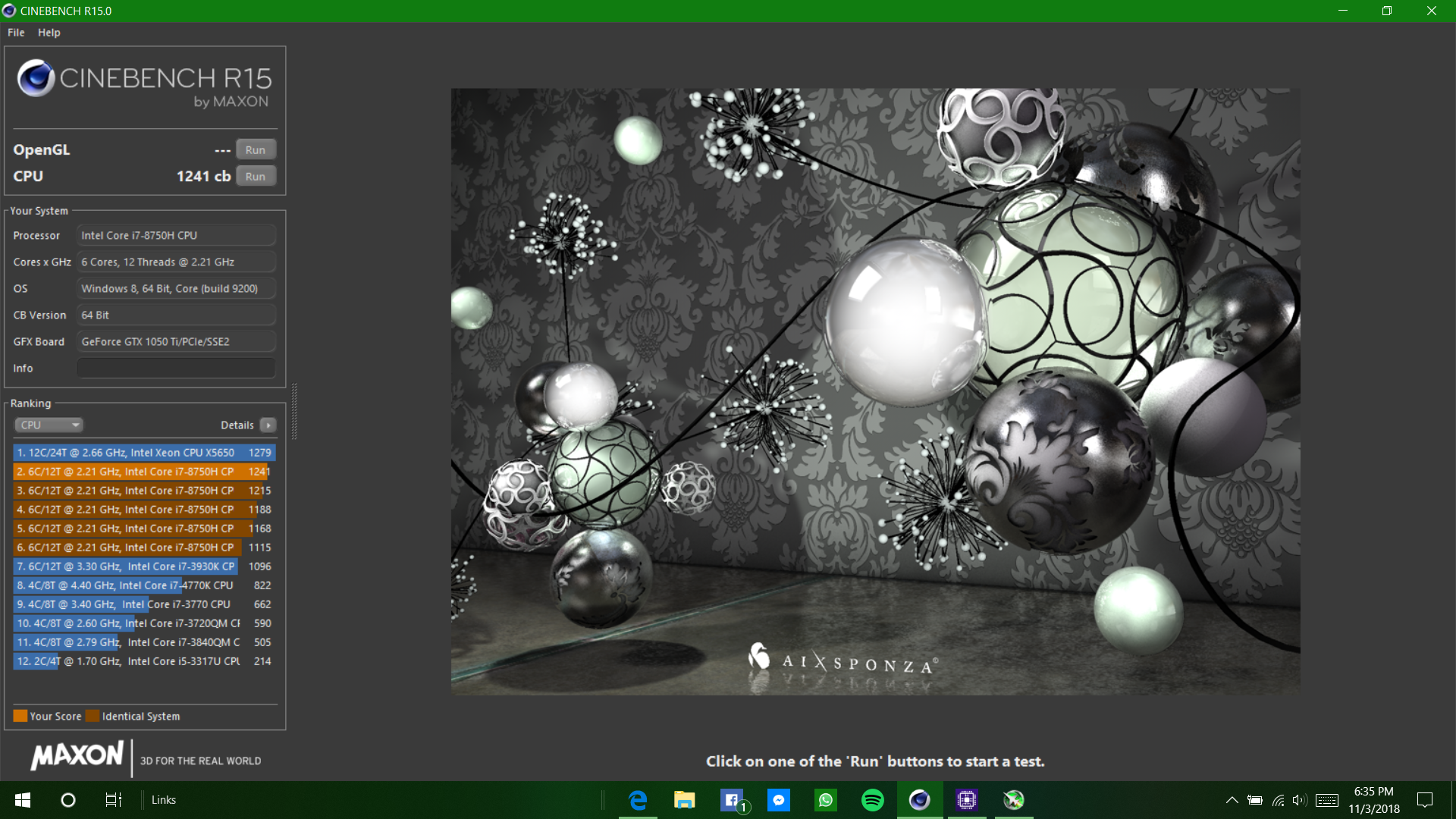This screenshot has width=1456, height=819.
Task: Click the Cores x GHz field
Action: point(176,262)
